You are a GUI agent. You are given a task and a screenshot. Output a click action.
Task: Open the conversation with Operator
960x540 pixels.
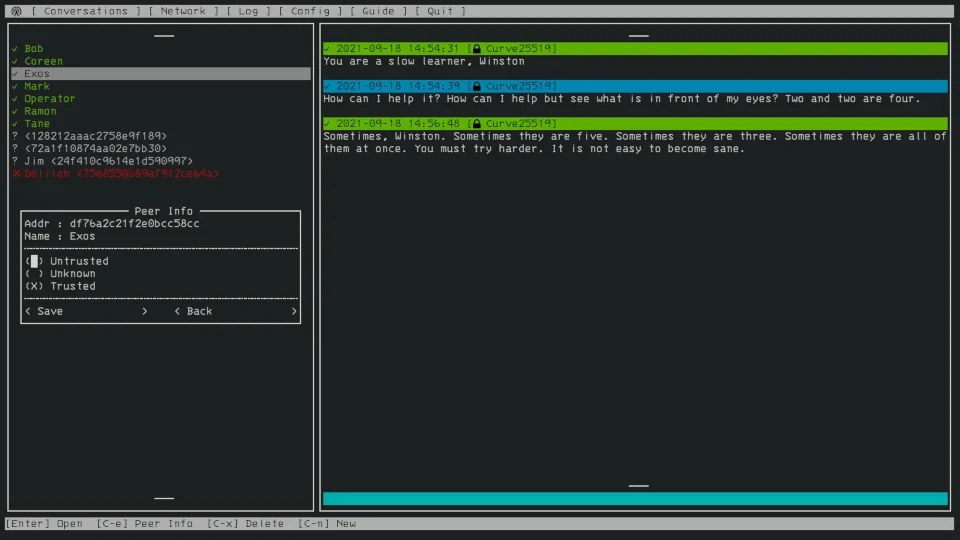tap(49, 99)
